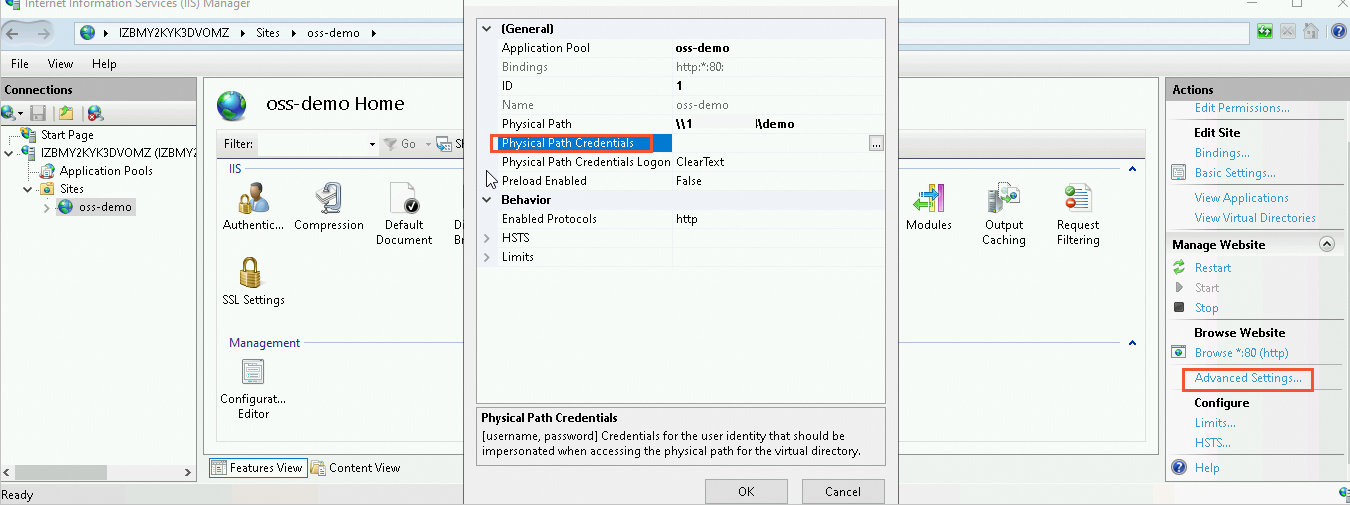Viewport: 1350px width, 505px height.
Task: Open the Authentication feature icon
Action: pos(253,198)
